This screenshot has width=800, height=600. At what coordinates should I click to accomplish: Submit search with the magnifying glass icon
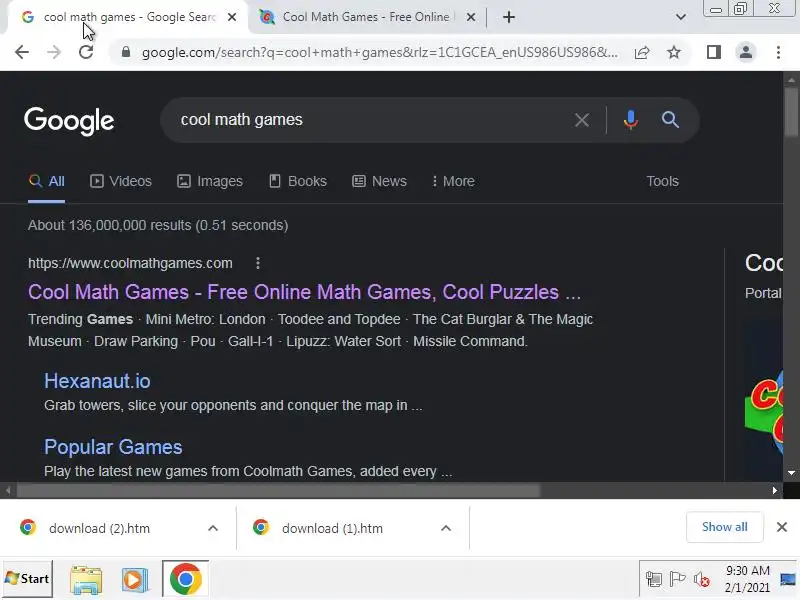670,120
